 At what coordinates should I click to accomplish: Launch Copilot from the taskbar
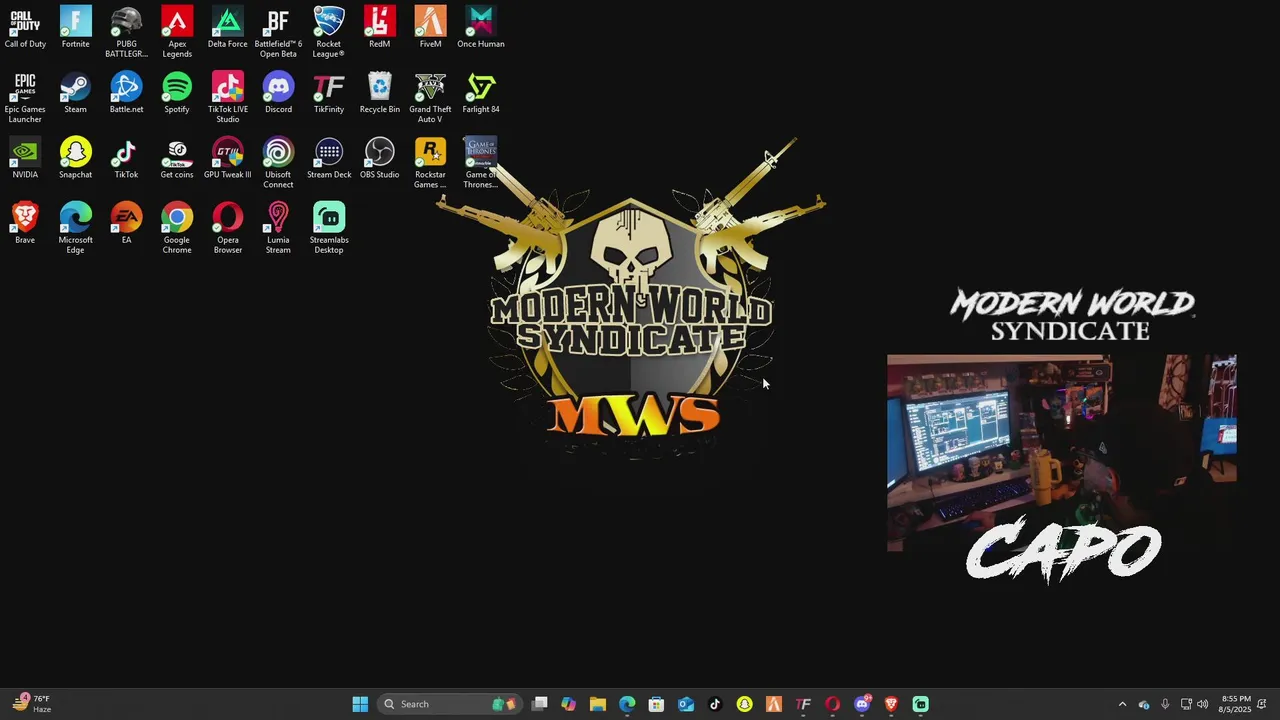click(568, 704)
